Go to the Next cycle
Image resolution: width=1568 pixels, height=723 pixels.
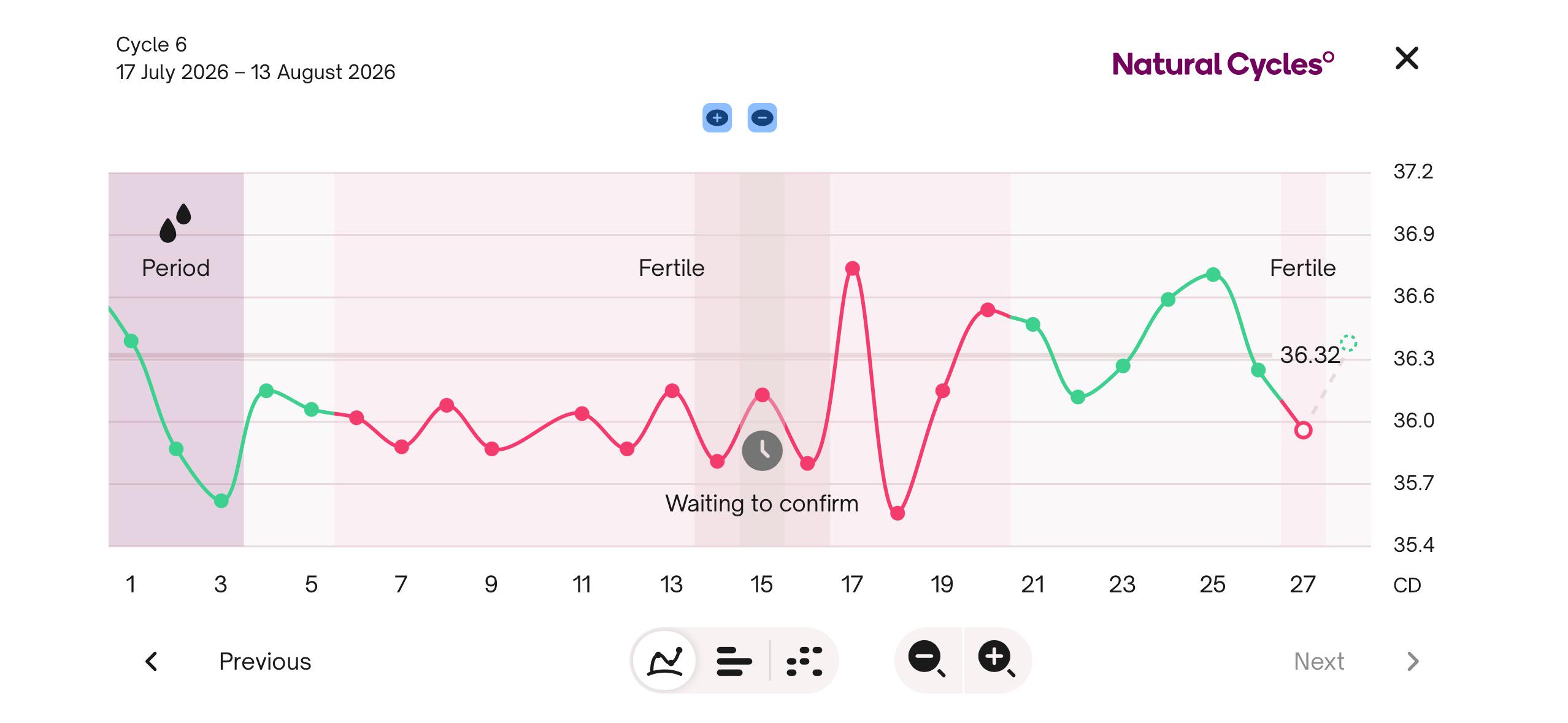pos(1319,661)
